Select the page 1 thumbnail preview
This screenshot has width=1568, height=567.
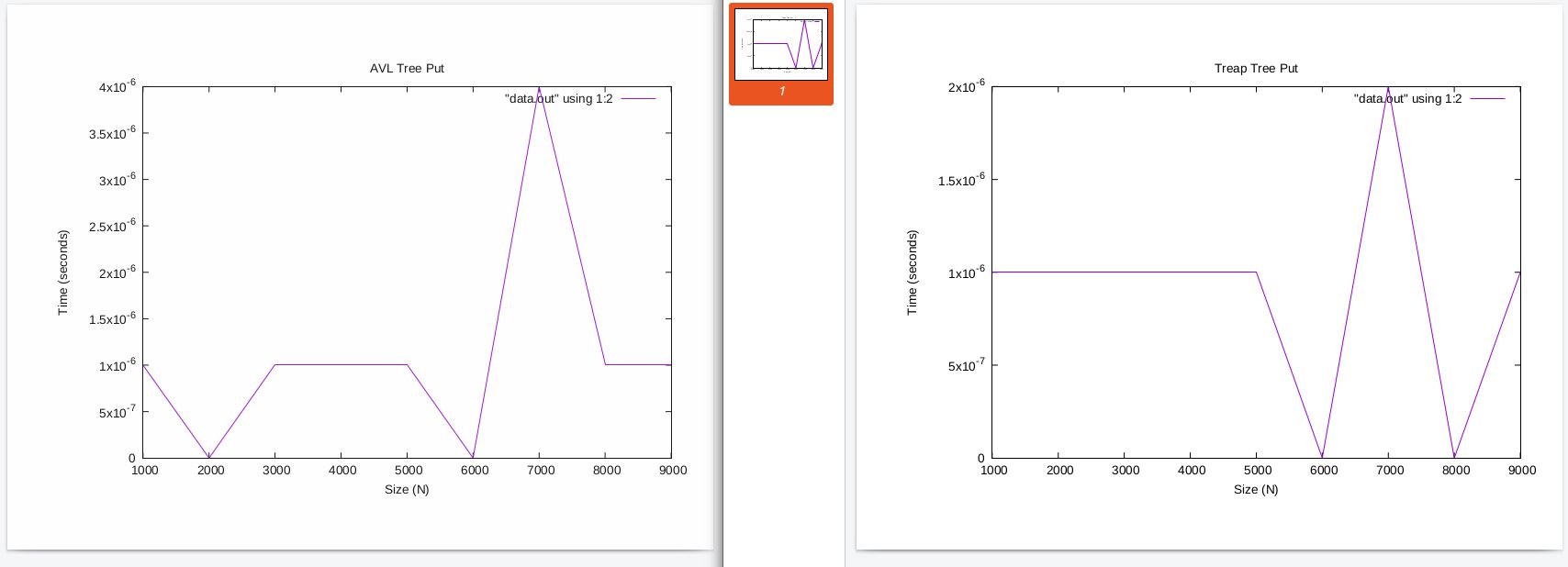pos(780,44)
